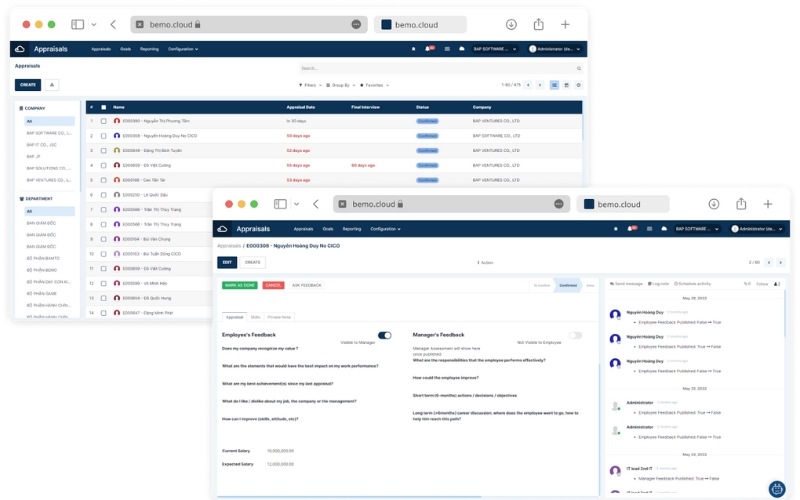Open the activity view icon in the back window
Screen dimensions: 800x500
pyautogui.click(x=579, y=85)
